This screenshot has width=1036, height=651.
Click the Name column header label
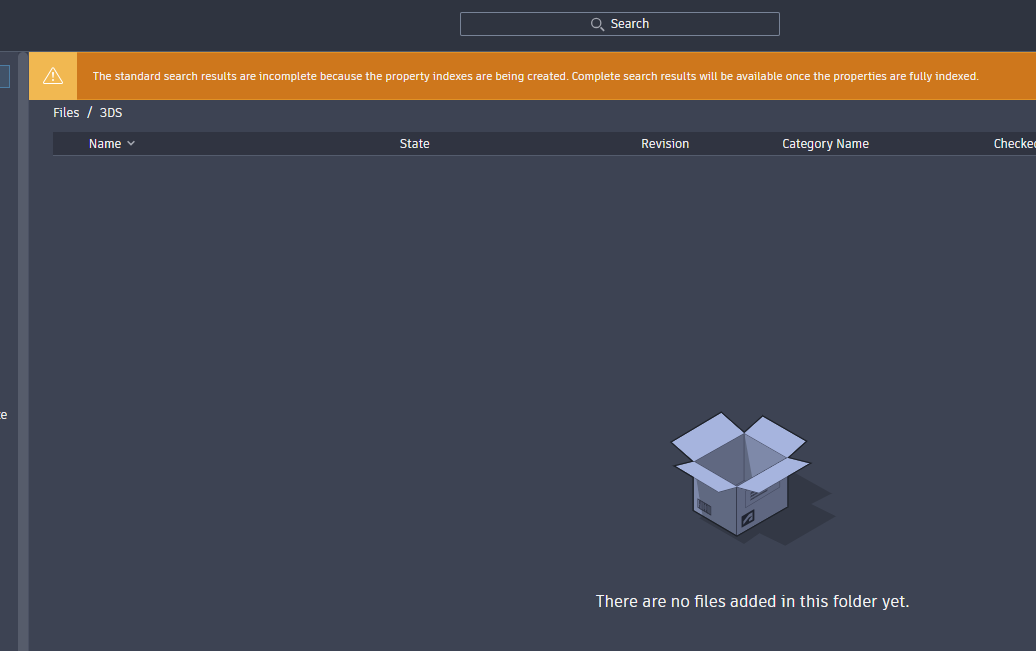click(103, 143)
